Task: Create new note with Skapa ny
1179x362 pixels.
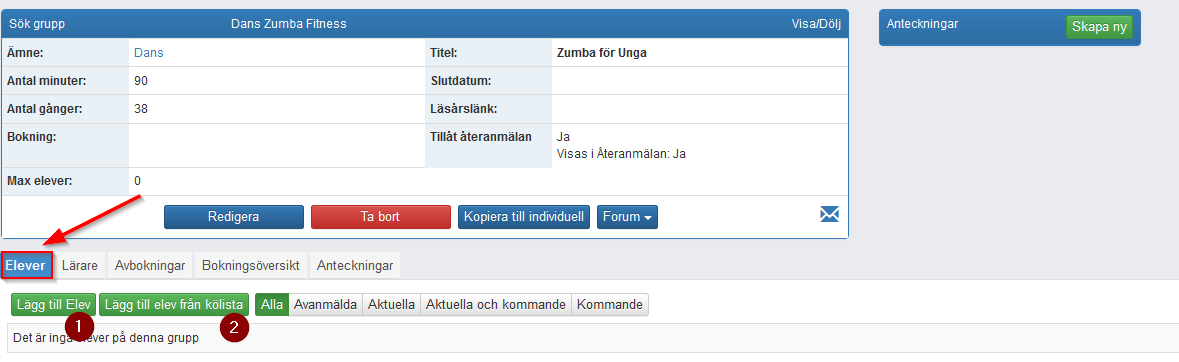Action: pos(1099,27)
